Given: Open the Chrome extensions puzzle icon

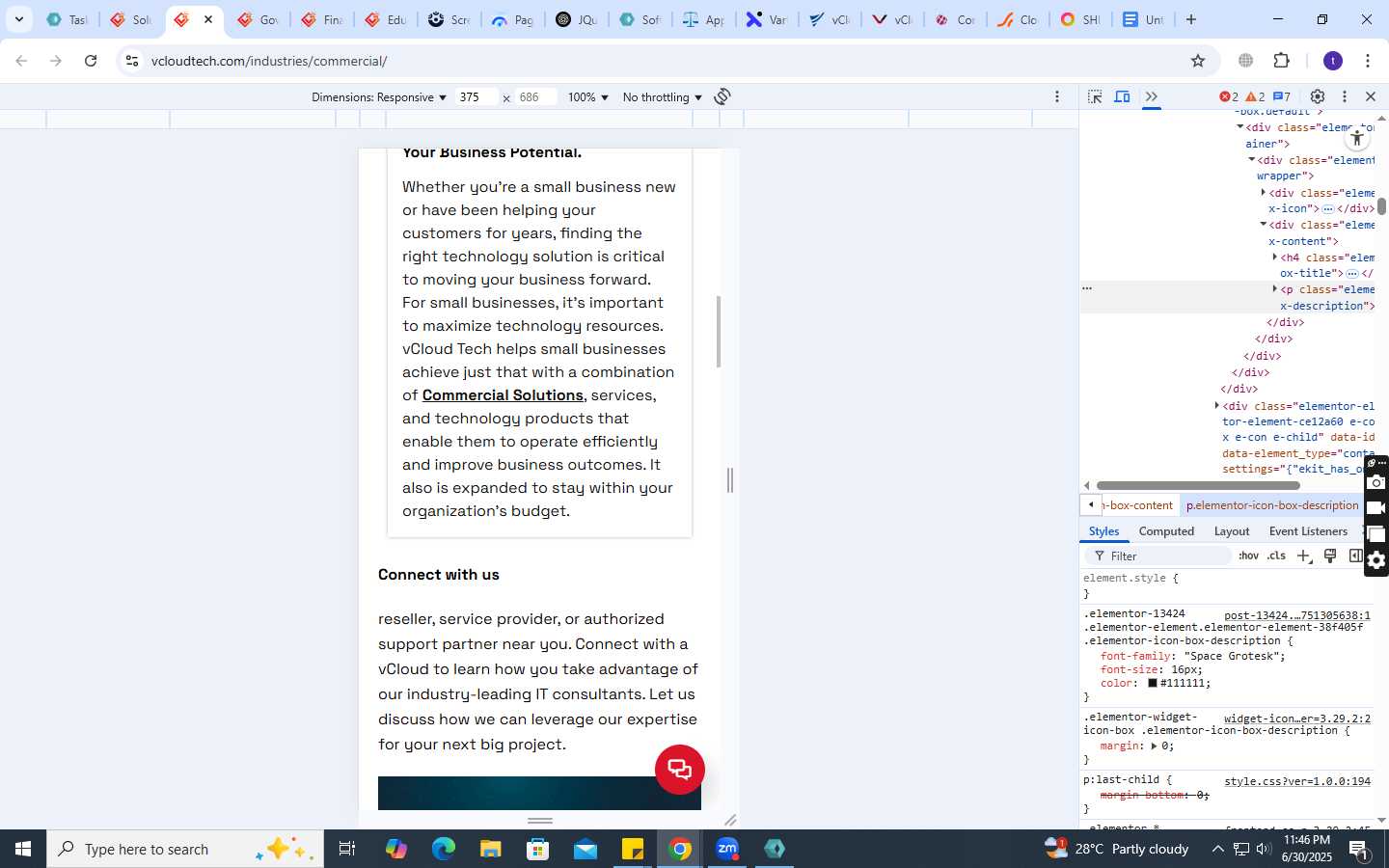Looking at the screenshot, I should (1282, 61).
